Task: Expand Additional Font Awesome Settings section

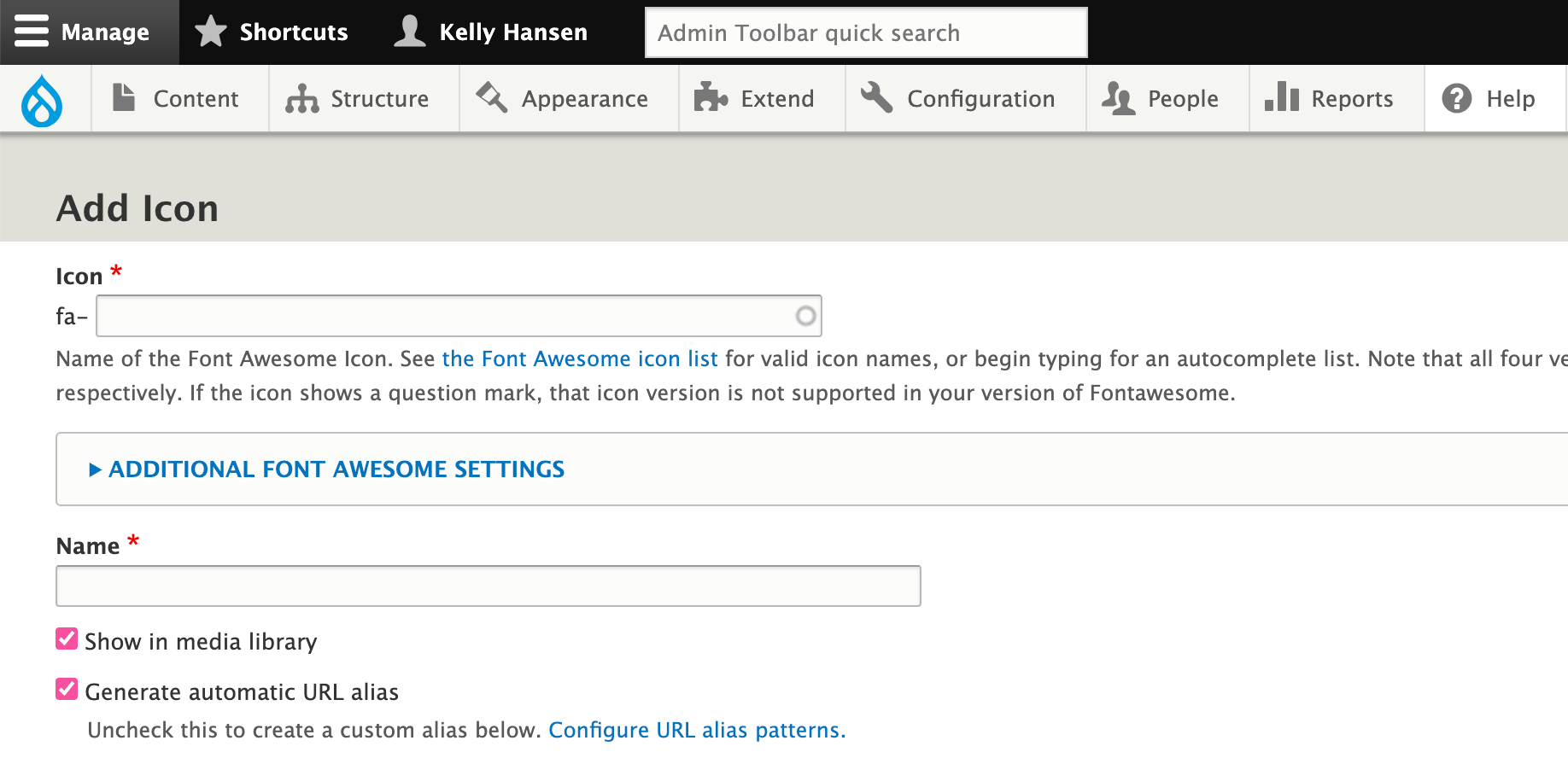Action: (x=336, y=469)
